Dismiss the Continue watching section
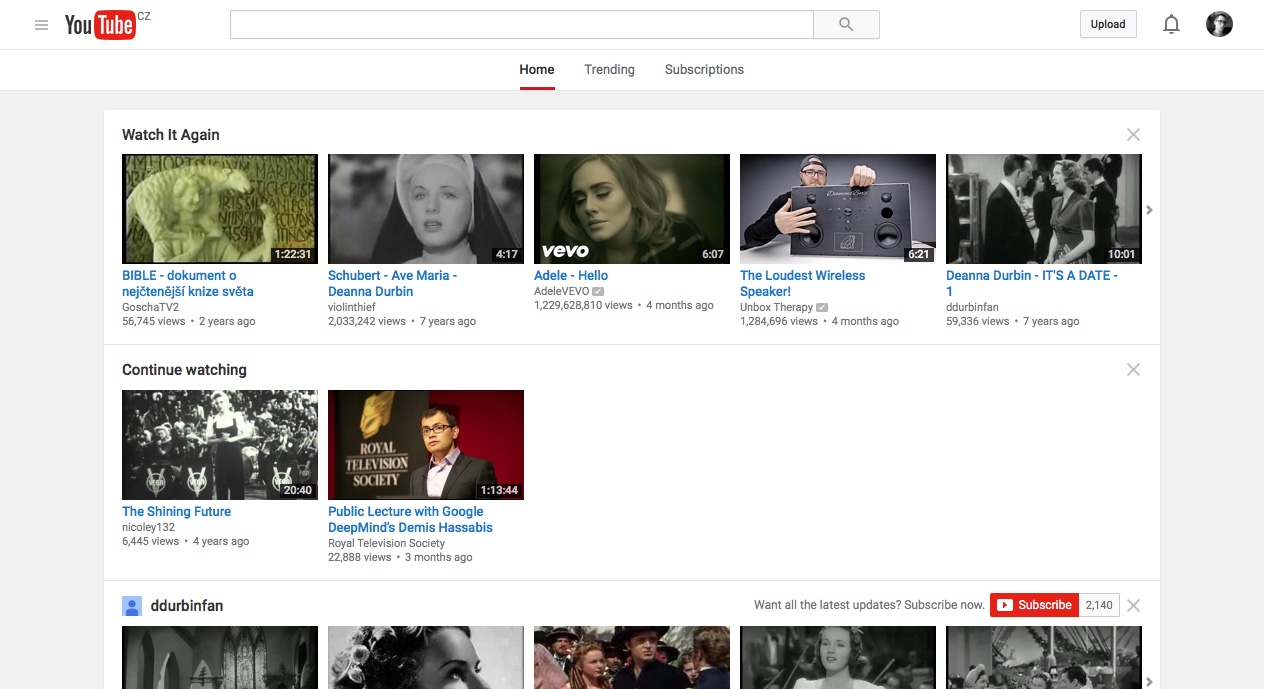This screenshot has width=1264, height=689. tap(1133, 370)
